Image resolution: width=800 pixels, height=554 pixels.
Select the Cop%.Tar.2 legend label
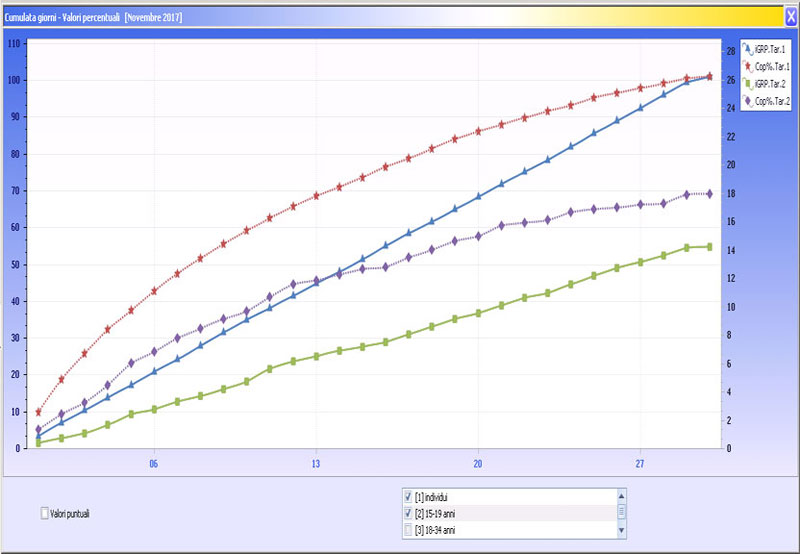(x=773, y=101)
